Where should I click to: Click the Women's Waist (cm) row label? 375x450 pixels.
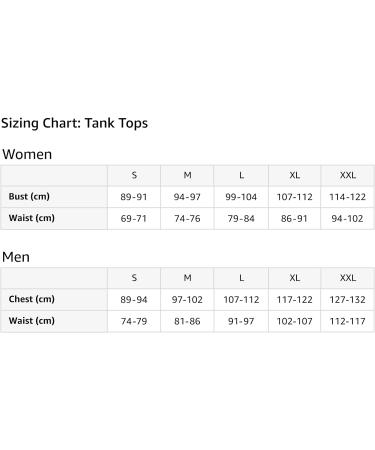[32, 218]
